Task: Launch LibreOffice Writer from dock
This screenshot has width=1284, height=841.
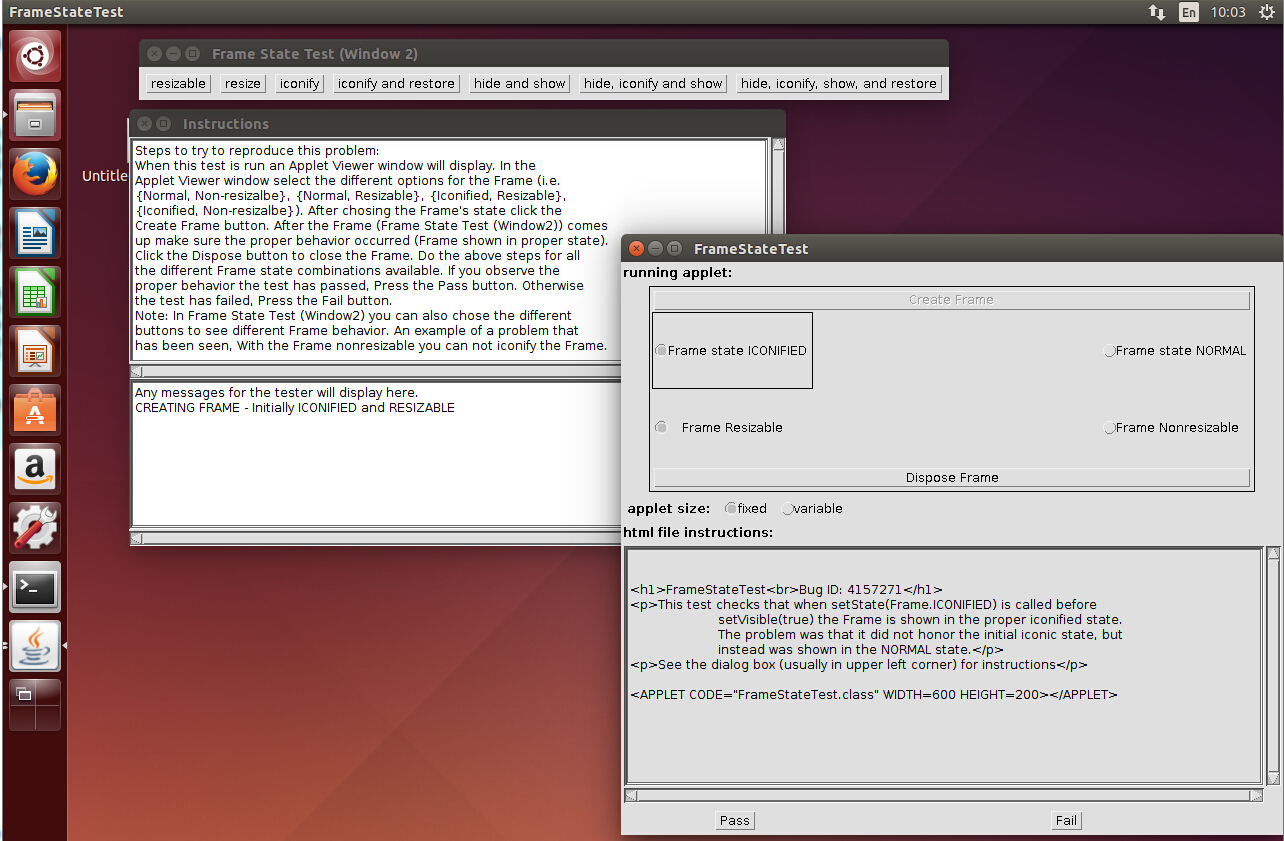Action: click(x=35, y=233)
